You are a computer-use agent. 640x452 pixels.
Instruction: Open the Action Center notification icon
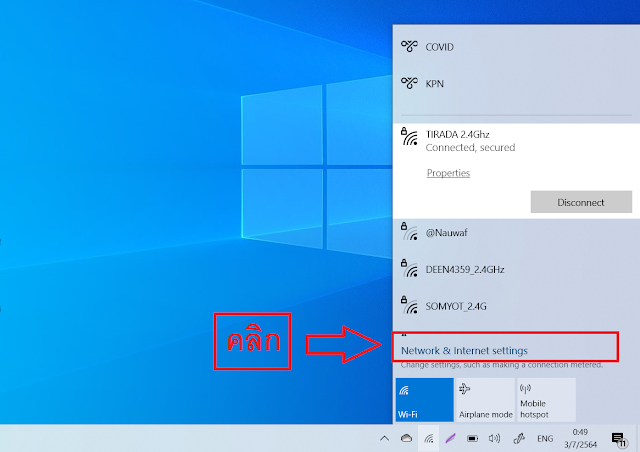[618, 439]
